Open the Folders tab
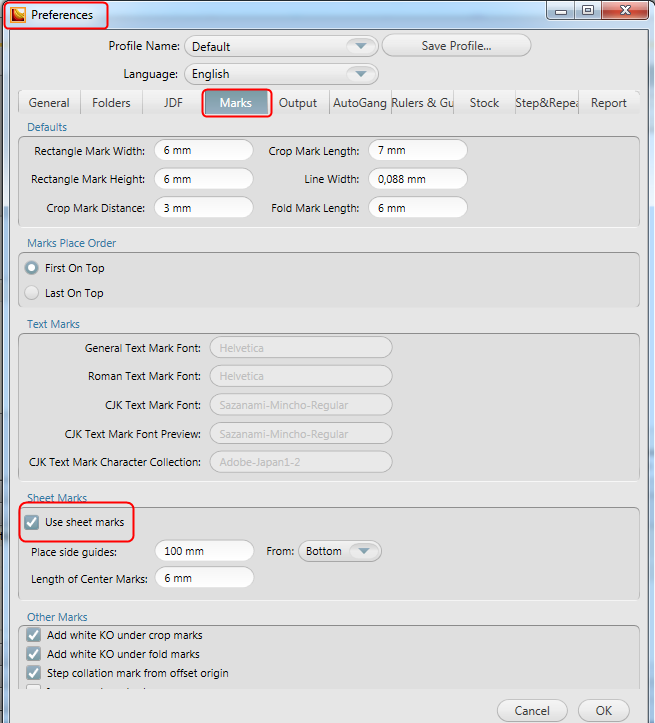The height and width of the screenshot is (723, 655). click(111, 102)
